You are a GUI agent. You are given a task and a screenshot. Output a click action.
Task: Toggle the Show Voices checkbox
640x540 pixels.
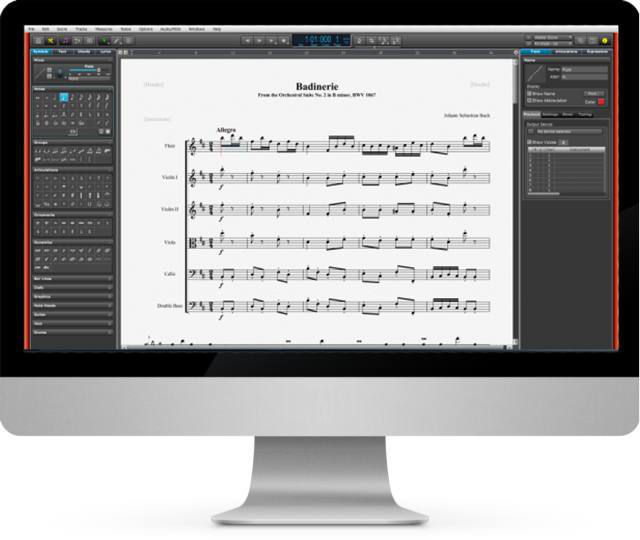pyautogui.click(x=529, y=142)
